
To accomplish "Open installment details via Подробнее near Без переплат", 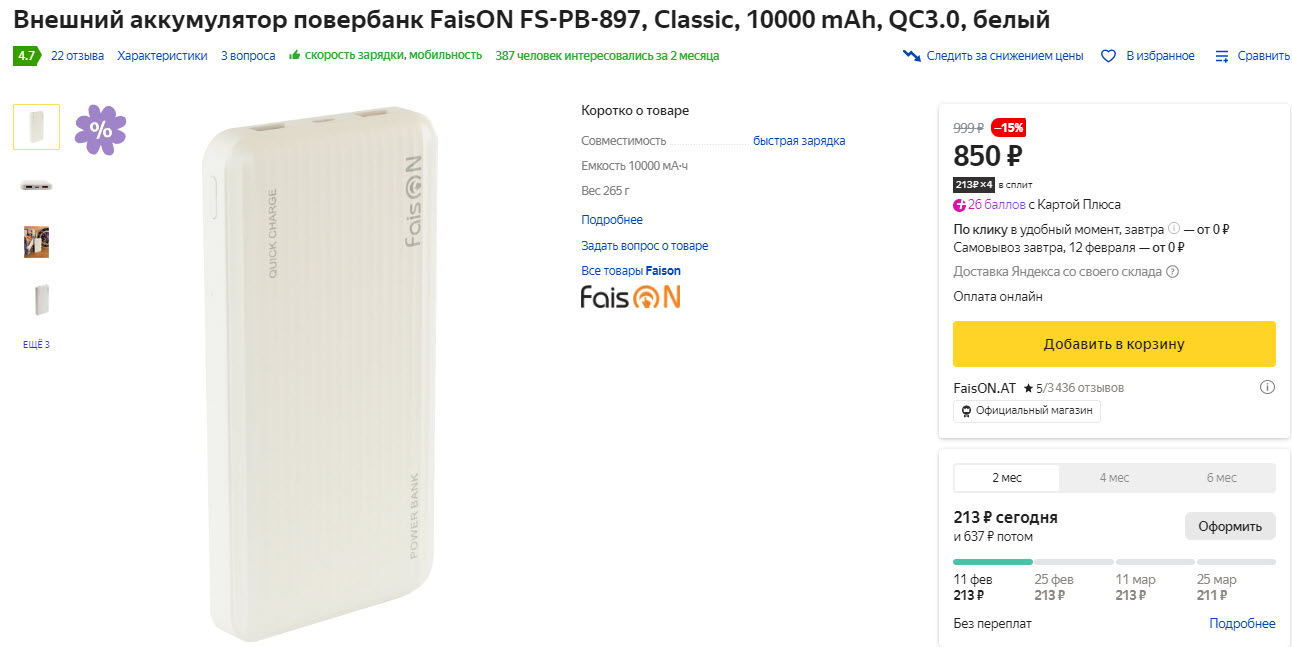I will [x=1242, y=624].
